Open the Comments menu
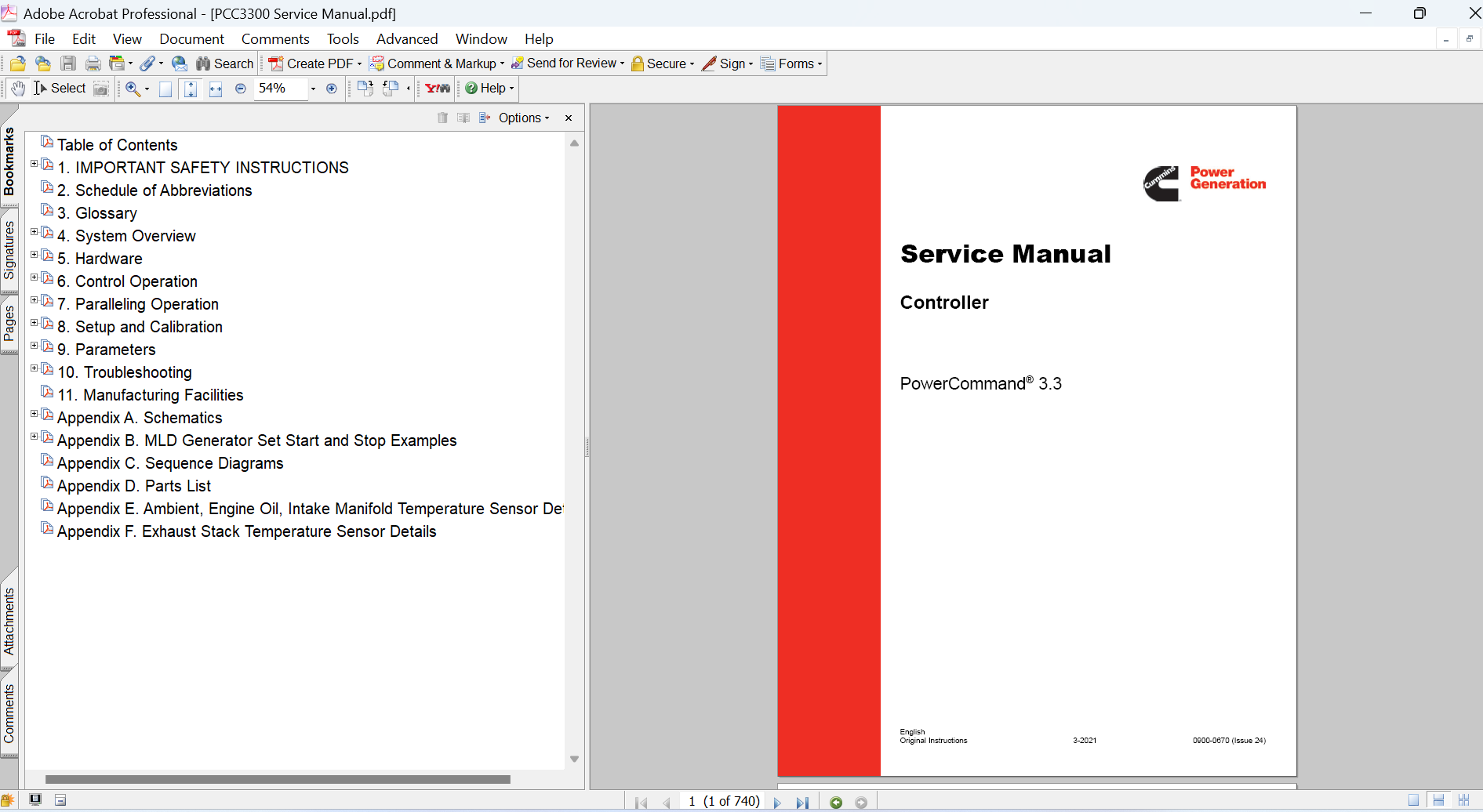 [275, 38]
